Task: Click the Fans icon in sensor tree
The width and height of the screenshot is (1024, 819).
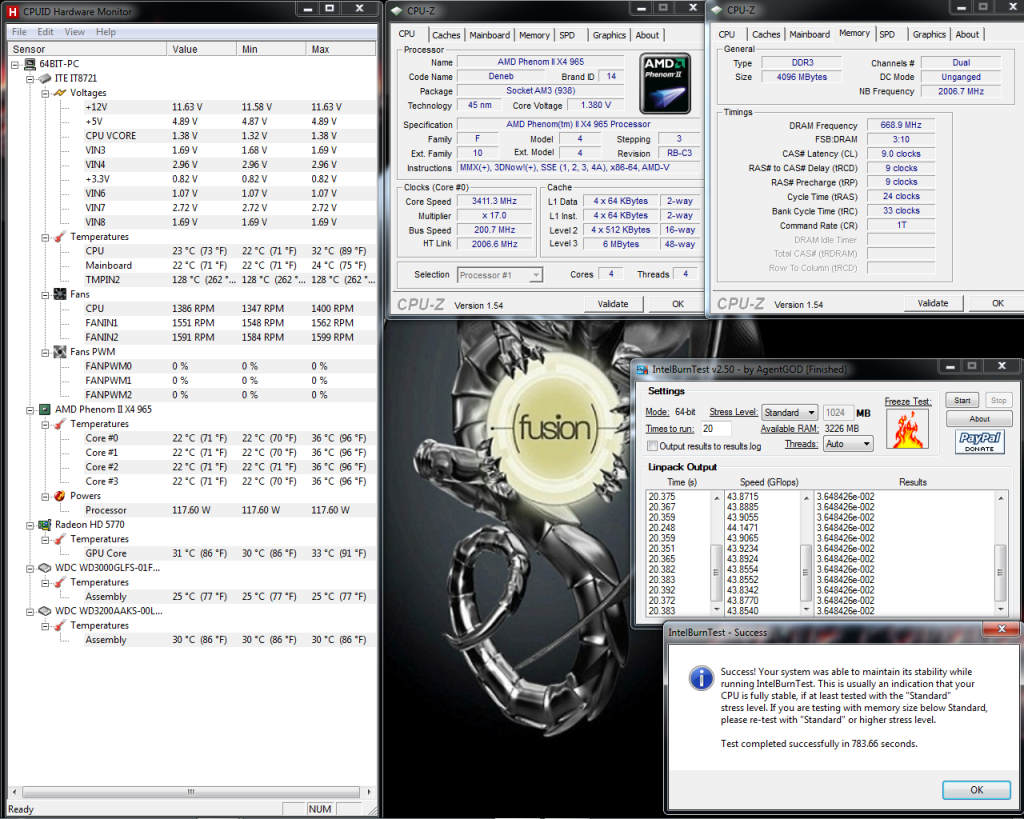Action: tap(60, 295)
